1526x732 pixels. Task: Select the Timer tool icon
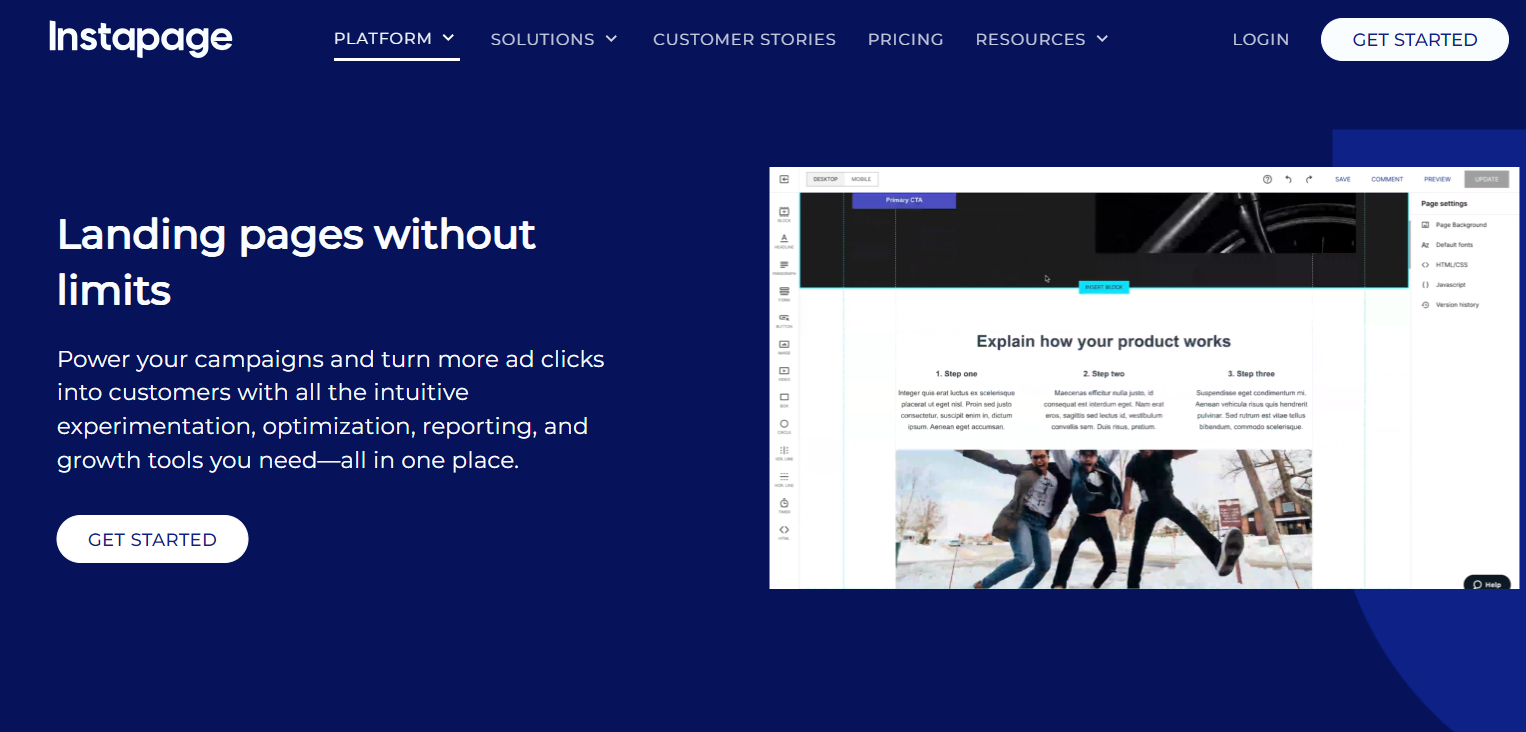click(x=784, y=505)
